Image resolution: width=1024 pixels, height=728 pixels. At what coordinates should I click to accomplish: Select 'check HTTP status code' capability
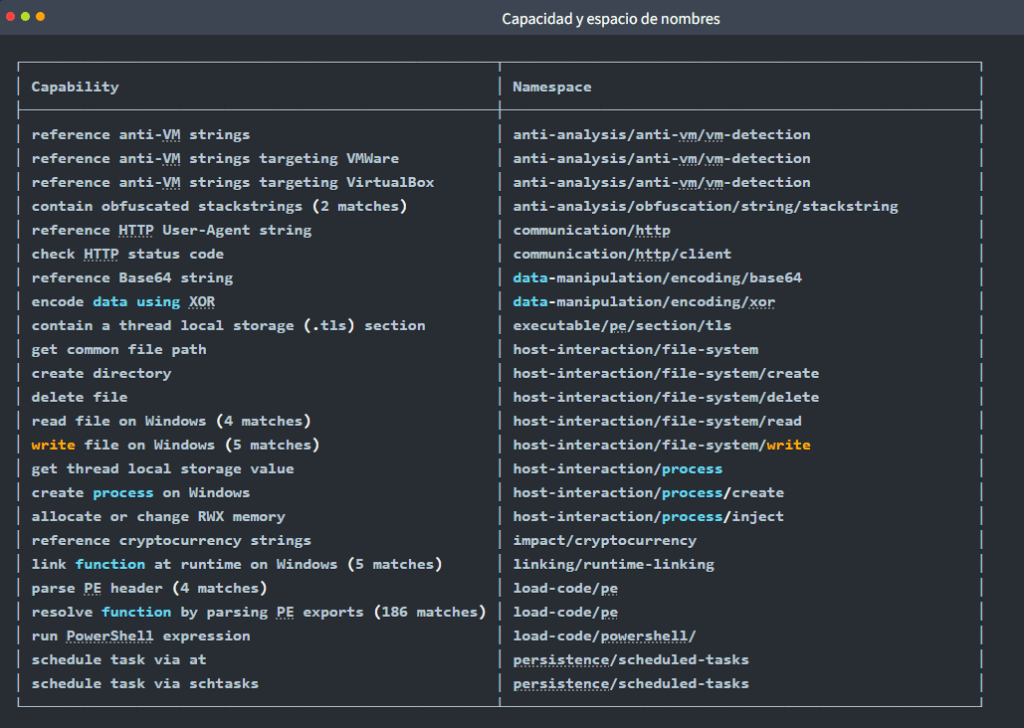click(128, 254)
